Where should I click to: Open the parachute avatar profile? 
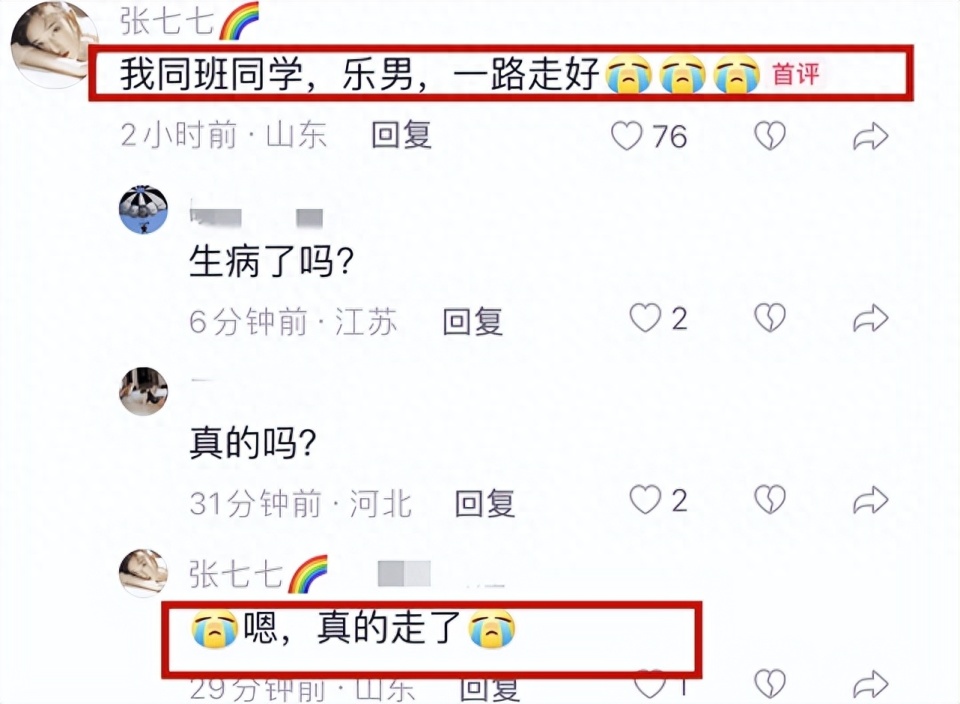(143, 209)
